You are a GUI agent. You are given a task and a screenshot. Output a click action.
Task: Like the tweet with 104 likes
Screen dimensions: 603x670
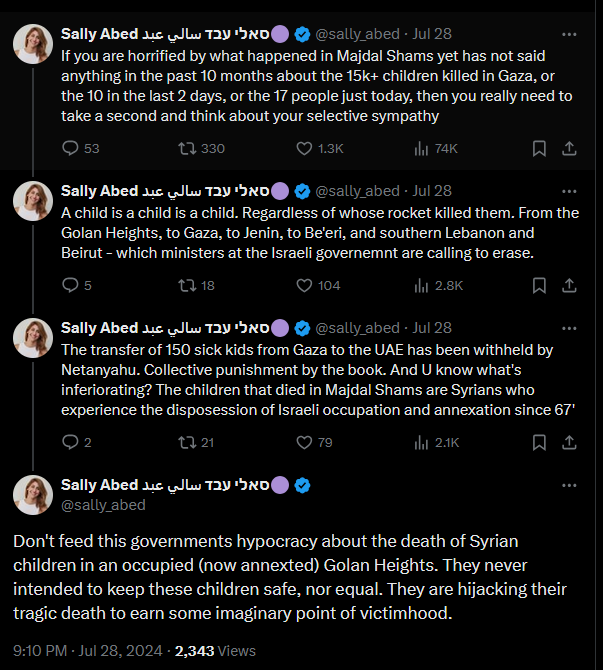coord(307,285)
